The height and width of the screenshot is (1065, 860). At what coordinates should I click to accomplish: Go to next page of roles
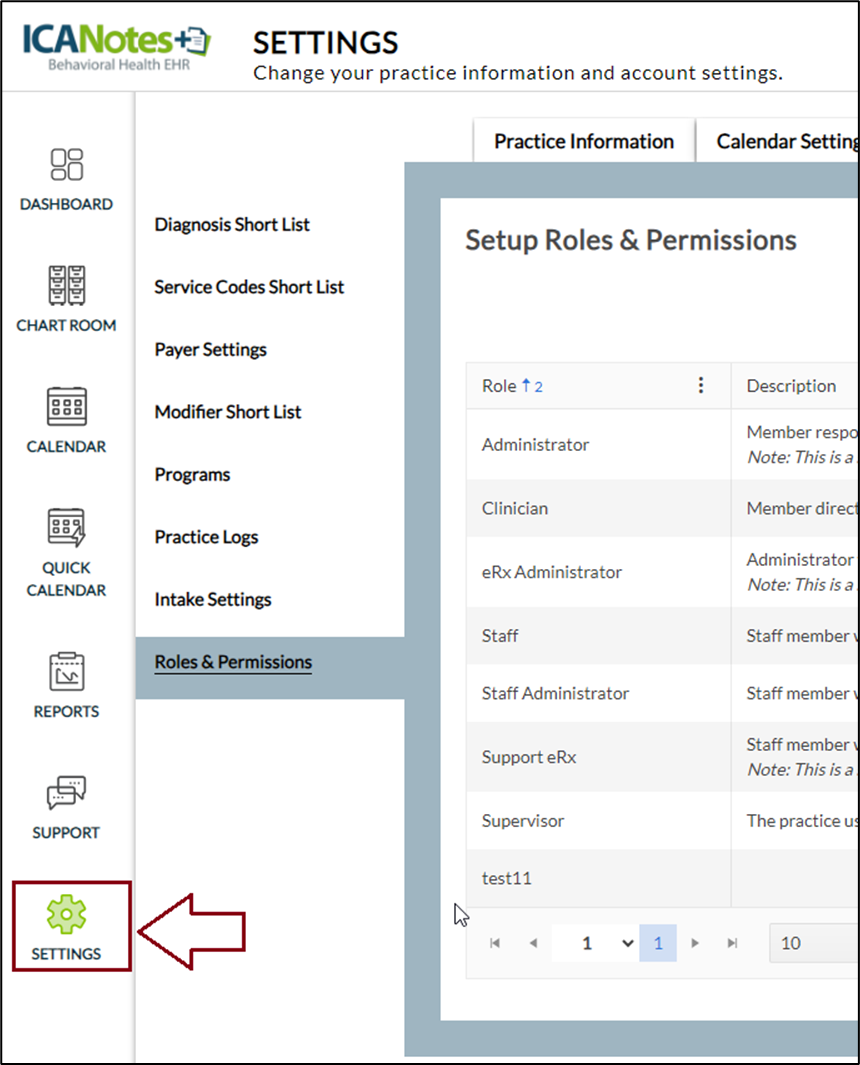(x=696, y=943)
